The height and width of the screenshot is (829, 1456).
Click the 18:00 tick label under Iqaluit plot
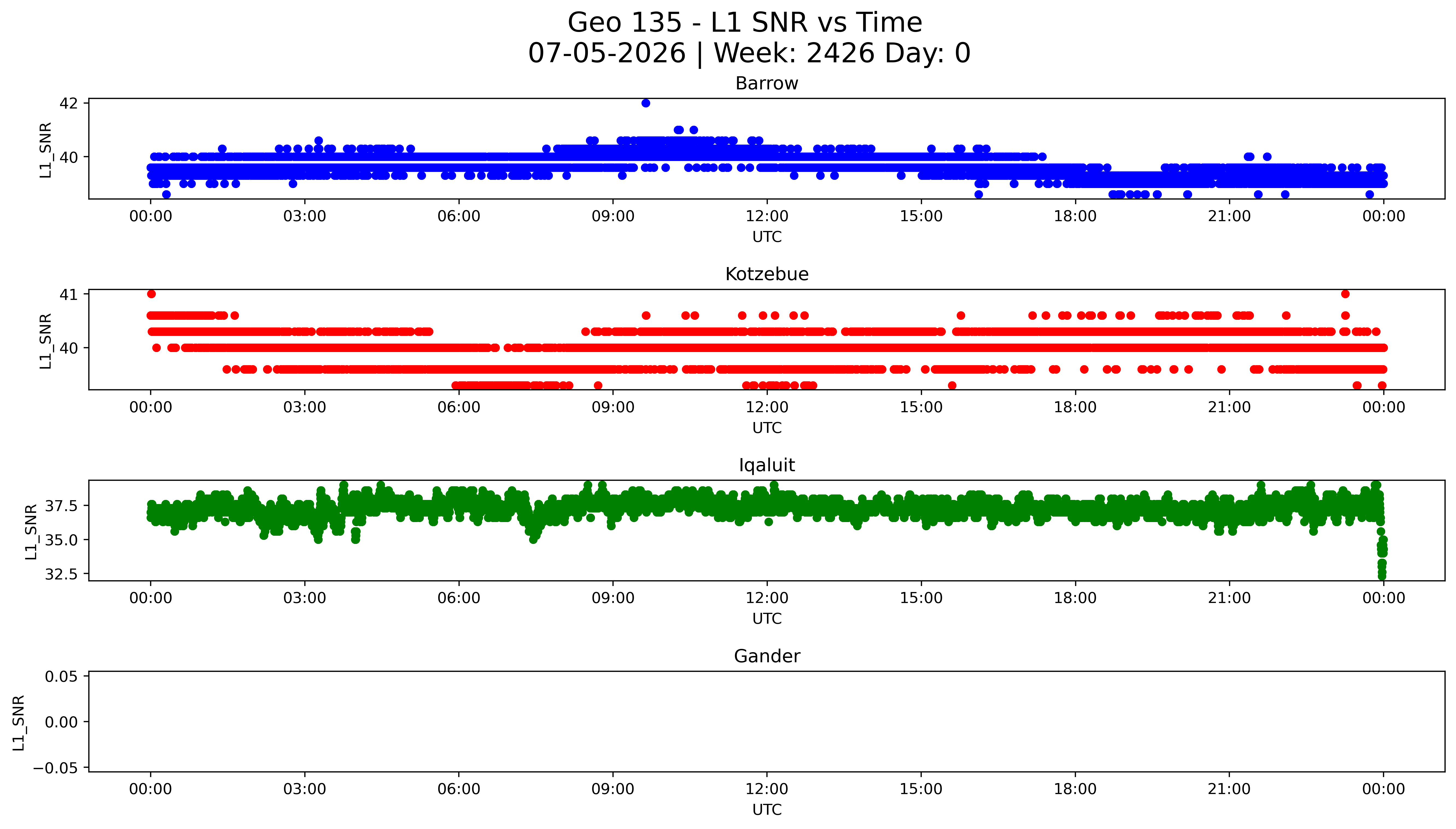click(x=1075, y=598)
